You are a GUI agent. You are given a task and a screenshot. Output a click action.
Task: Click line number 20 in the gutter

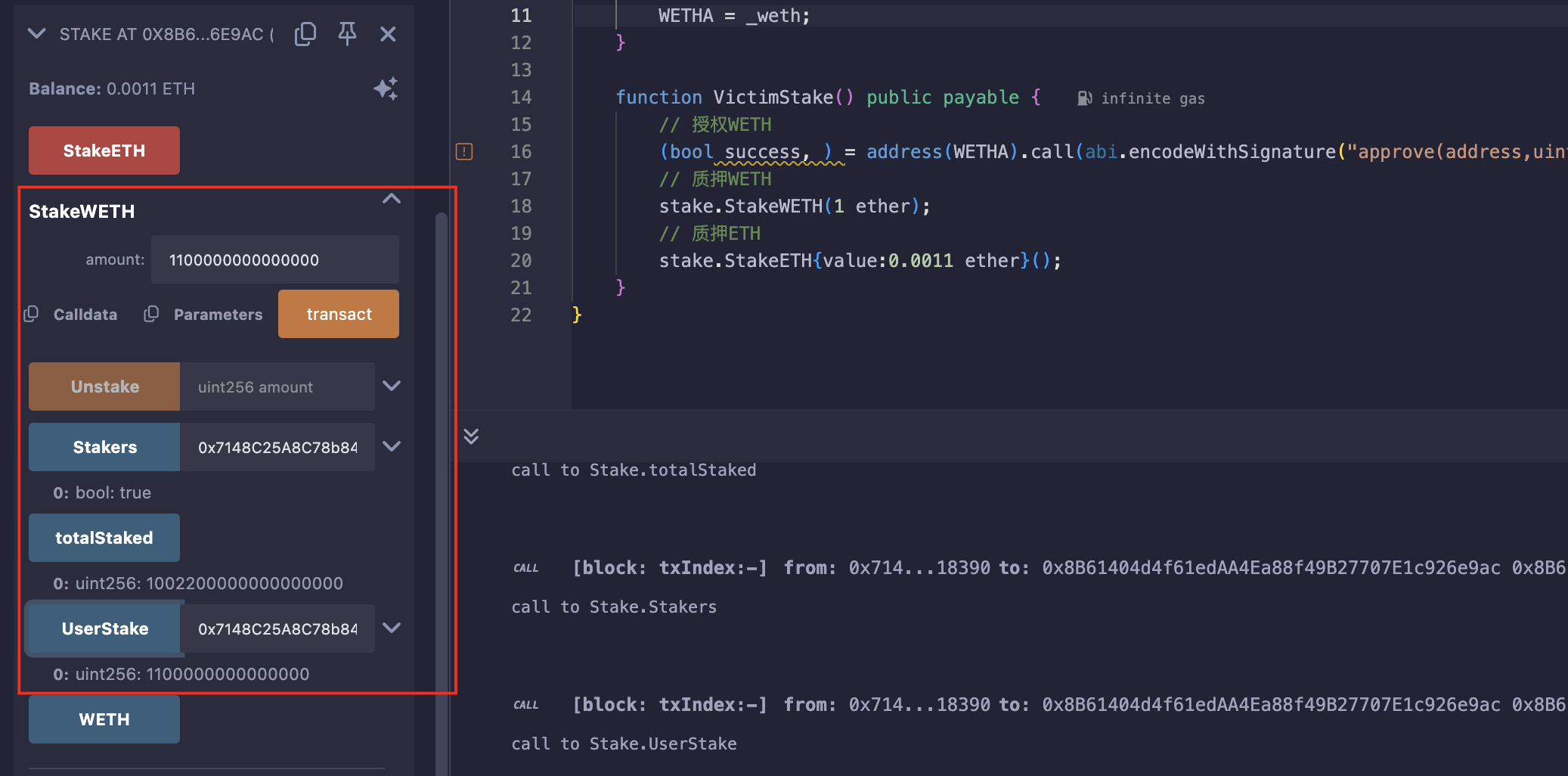521,260
